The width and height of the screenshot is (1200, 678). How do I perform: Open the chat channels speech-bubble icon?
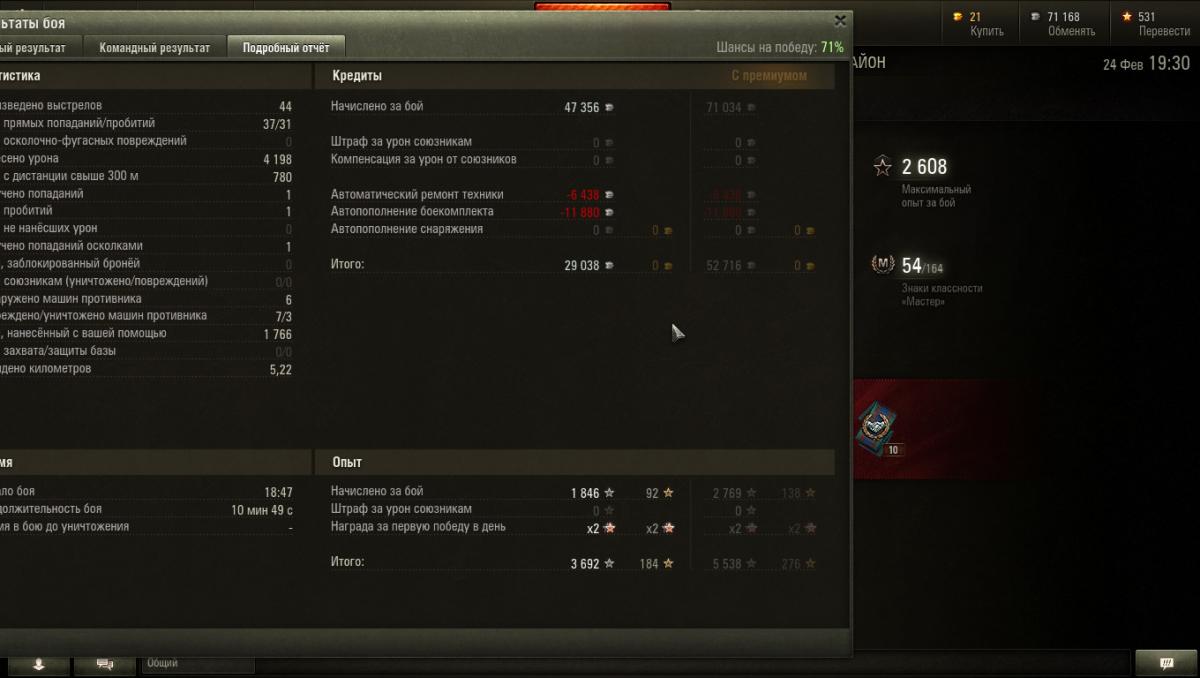(103, 664)
